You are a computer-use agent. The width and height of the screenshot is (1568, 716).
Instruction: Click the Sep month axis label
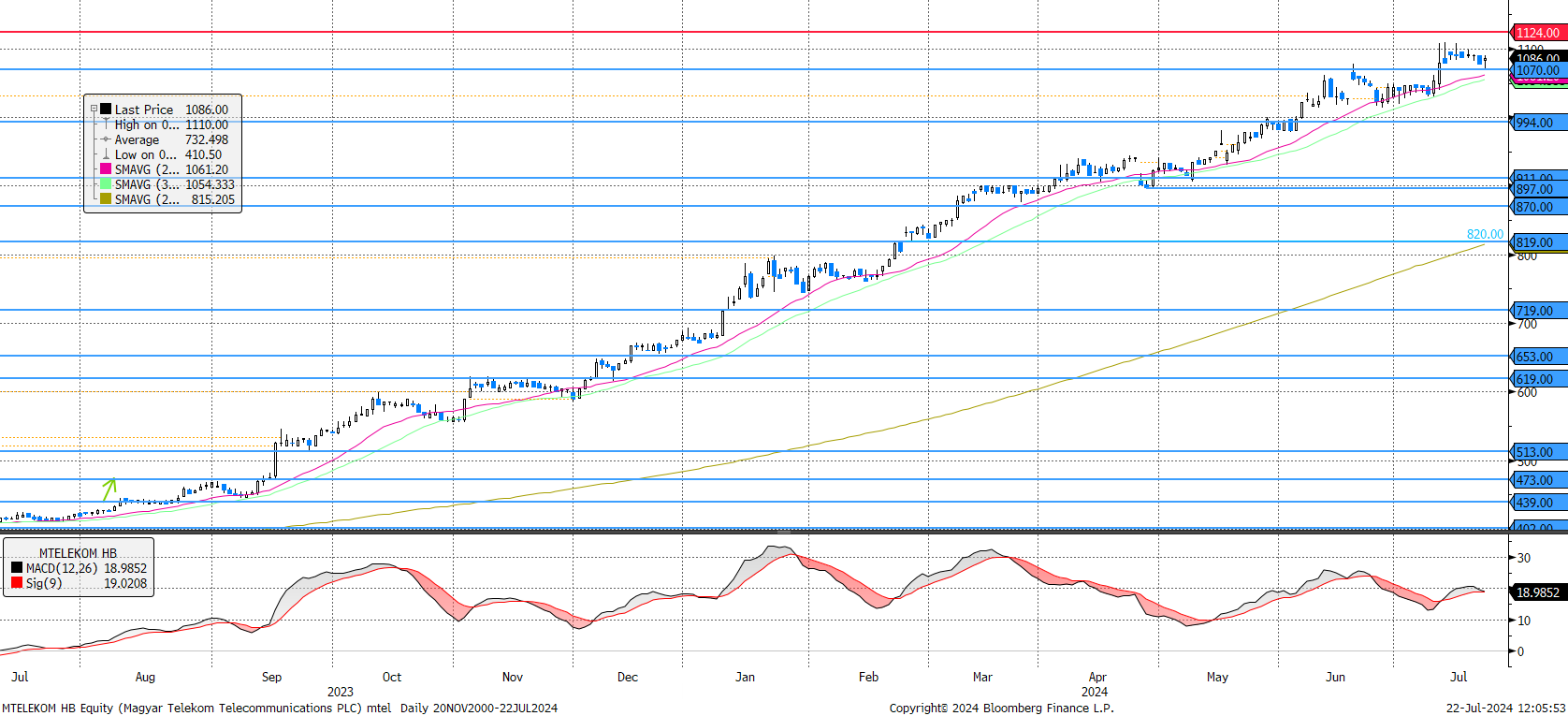click(x=271, y=677)
